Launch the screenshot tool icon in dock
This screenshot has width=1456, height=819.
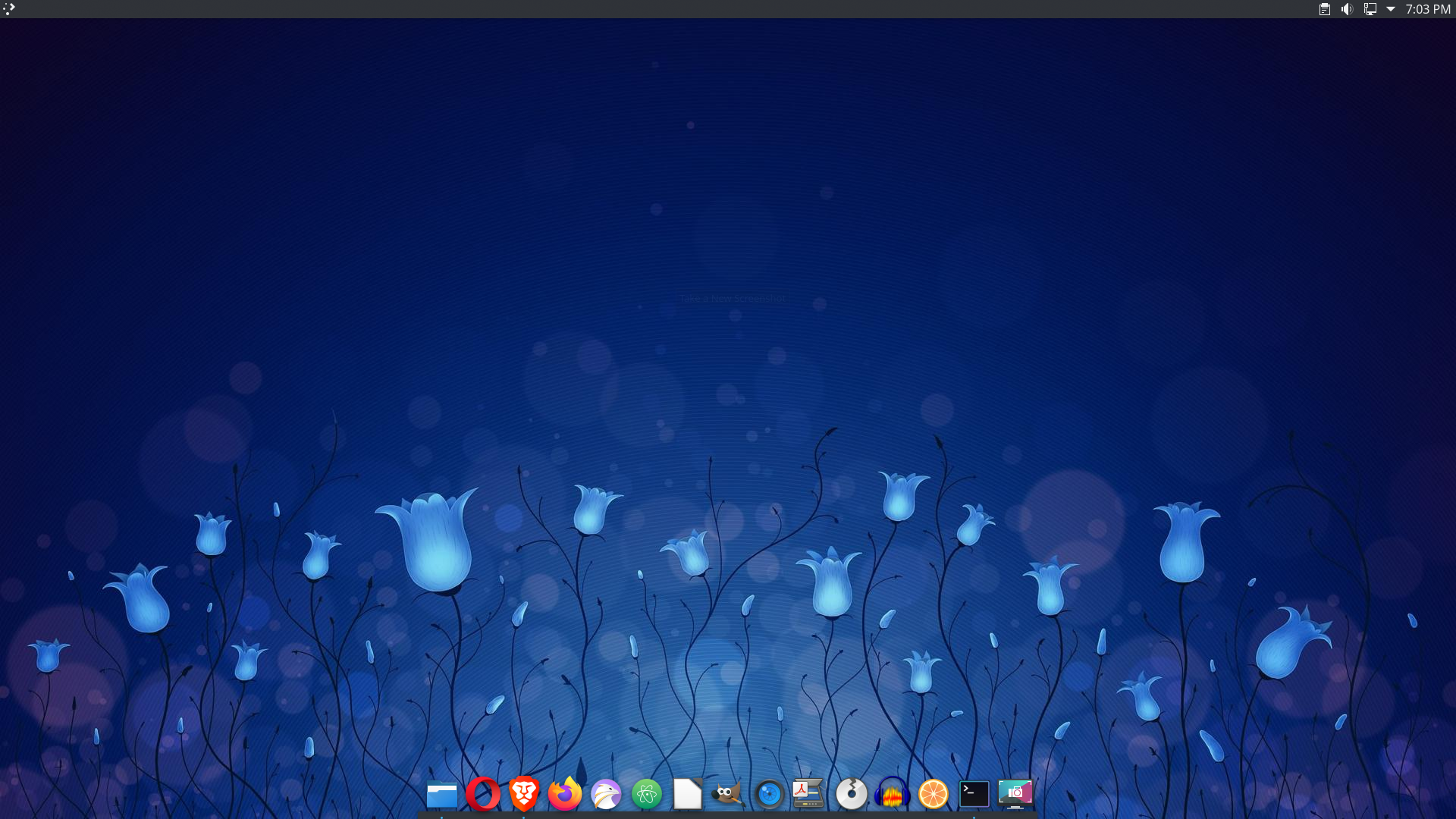click(1015, 794)
